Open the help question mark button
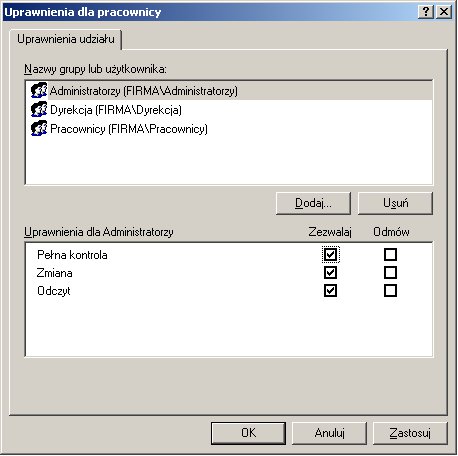458x456 pixels. (426, 12)
